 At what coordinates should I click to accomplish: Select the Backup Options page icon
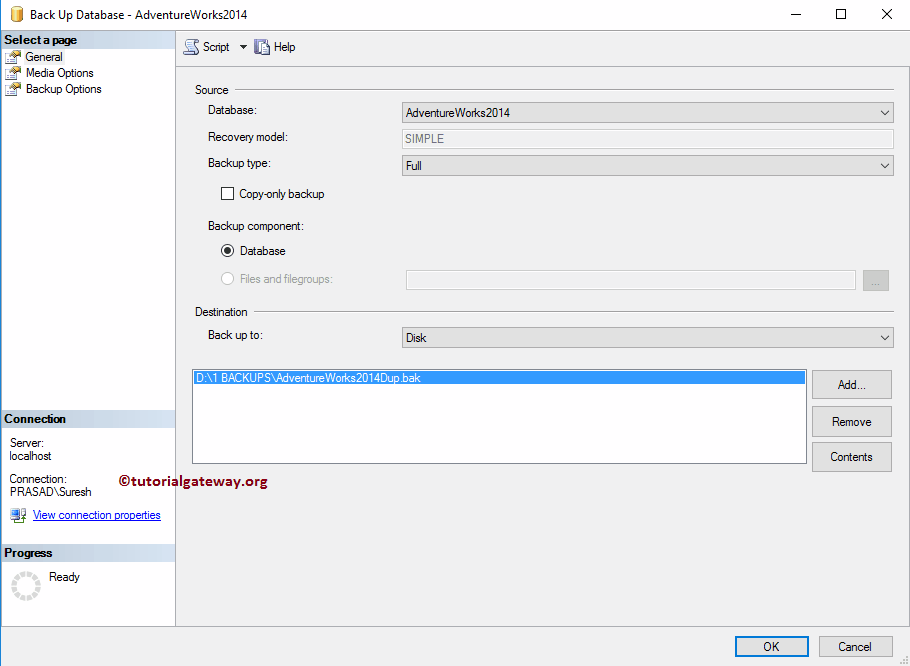13,89
